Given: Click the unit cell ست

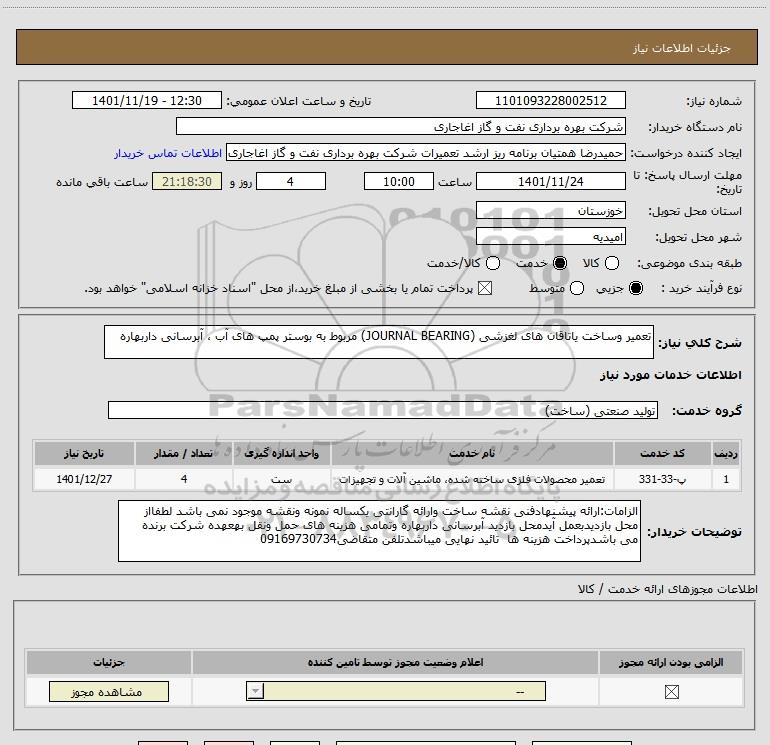Looking at the screenshot, I should click(281, 479).
